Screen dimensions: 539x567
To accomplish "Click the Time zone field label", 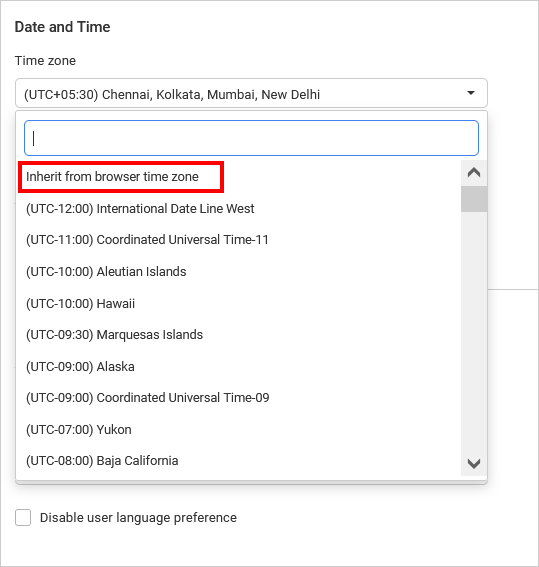I will [45, 61].
